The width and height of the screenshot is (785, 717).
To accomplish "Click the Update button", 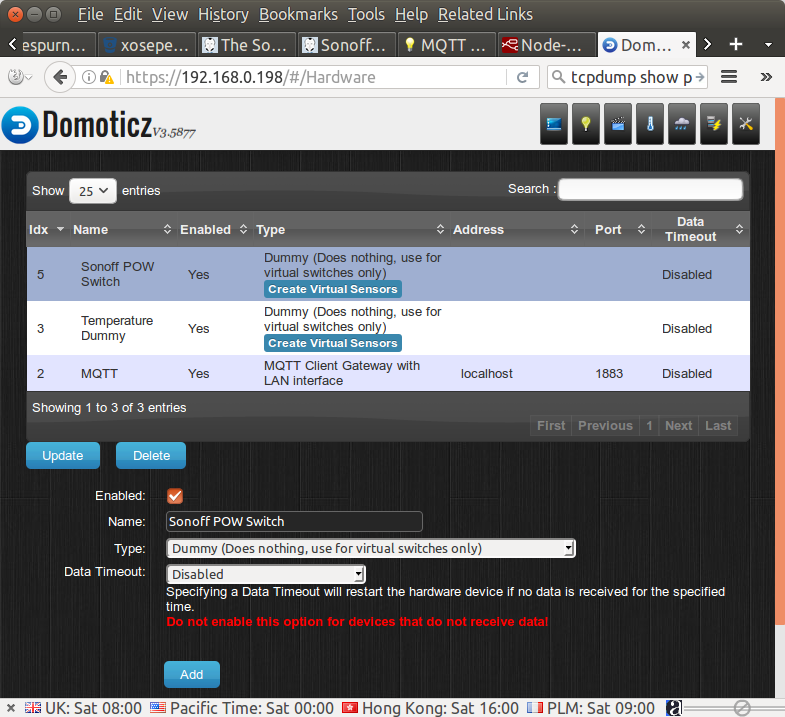I will point(63,455).
